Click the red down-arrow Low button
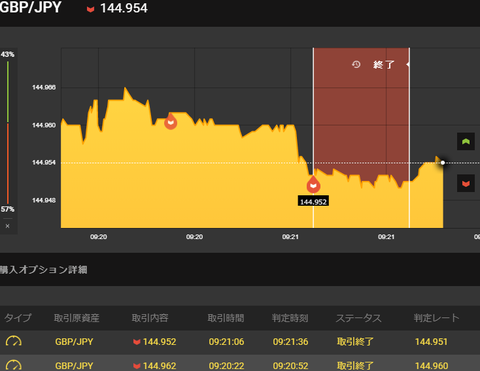This screenshot has width=480, height=371. pyautogui.click(x=466, y=183)
